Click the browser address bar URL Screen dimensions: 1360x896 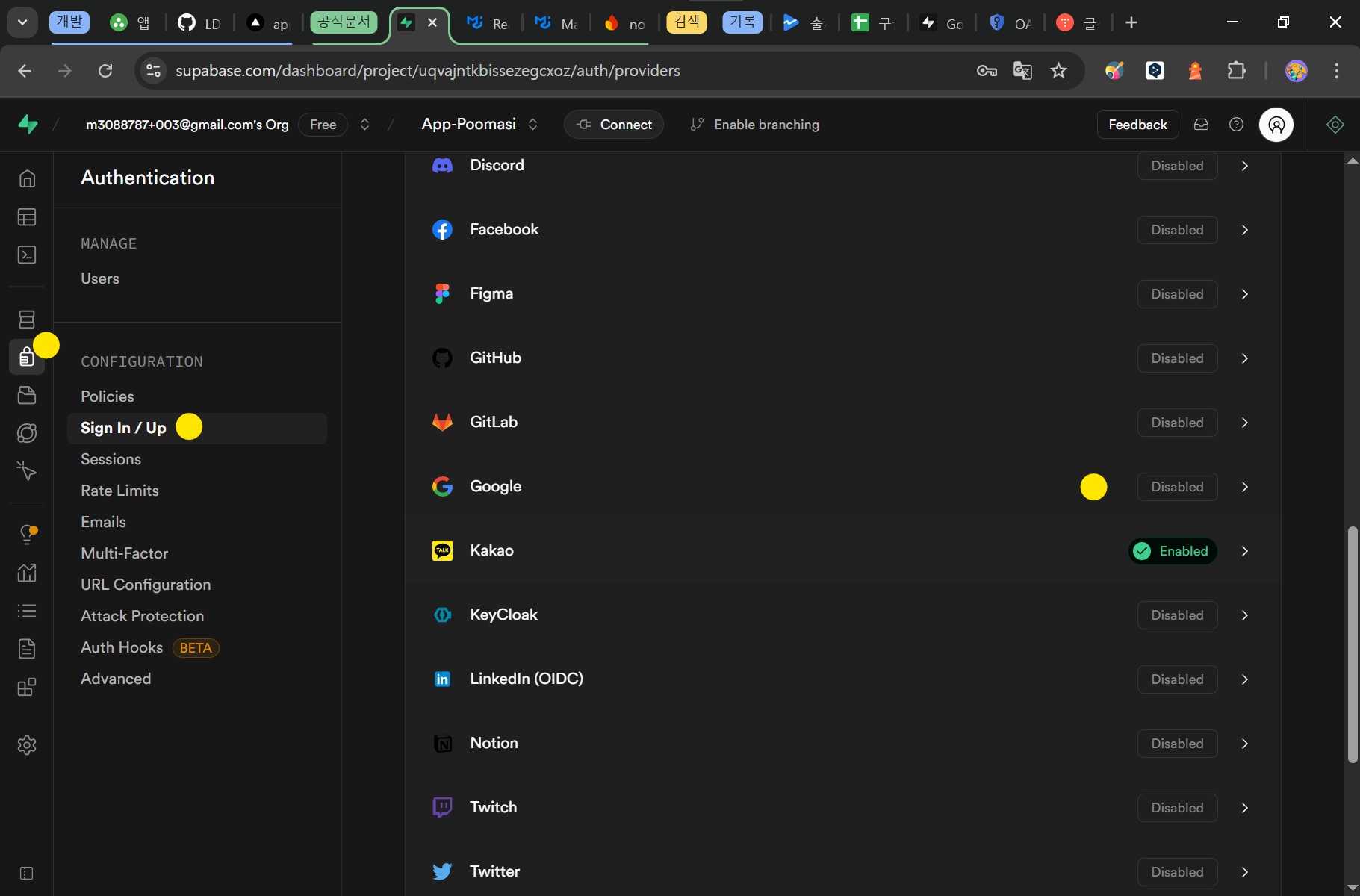pyautogui.click(x=428, y=71)
